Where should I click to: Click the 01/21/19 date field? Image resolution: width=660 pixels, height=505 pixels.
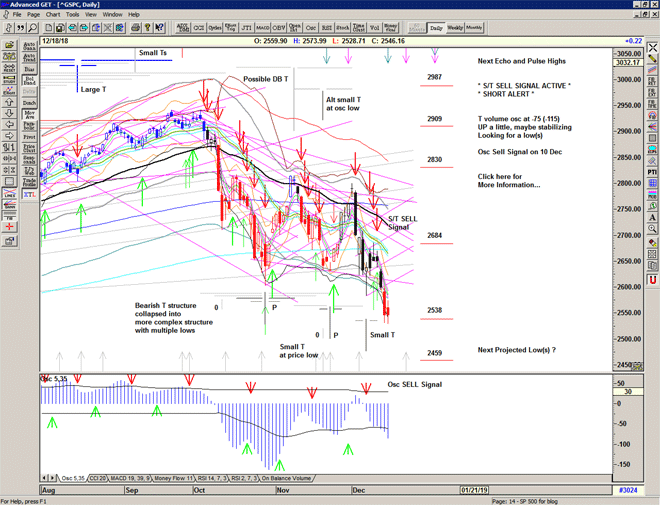pyautogui.click(x=473, y=489)
